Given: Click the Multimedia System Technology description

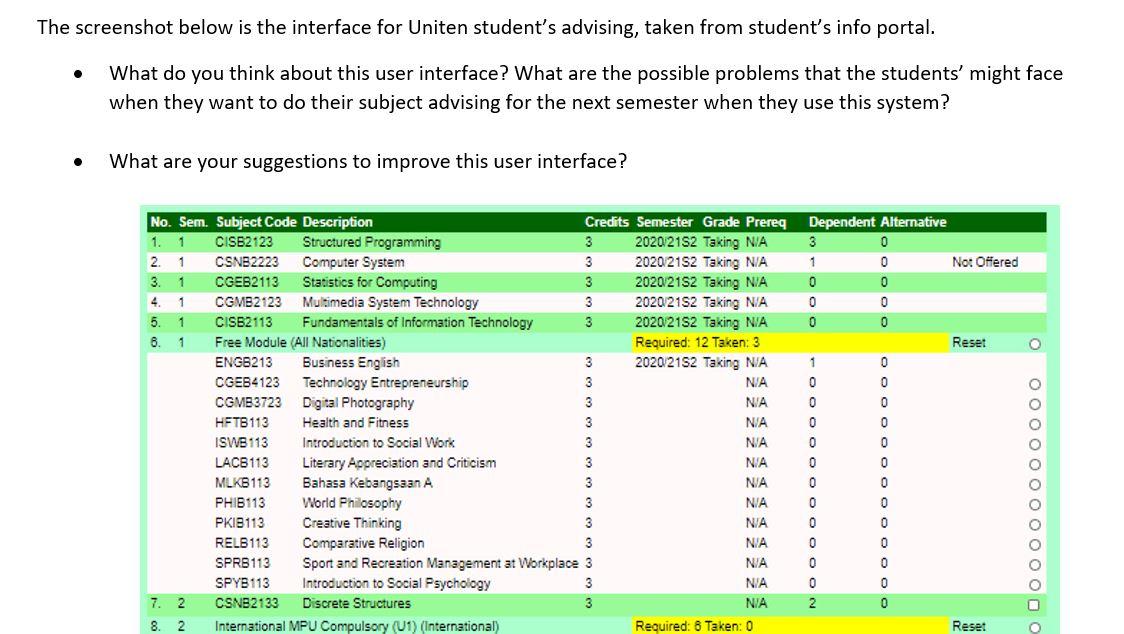Looking at the screenshot, I should (390, 302).
